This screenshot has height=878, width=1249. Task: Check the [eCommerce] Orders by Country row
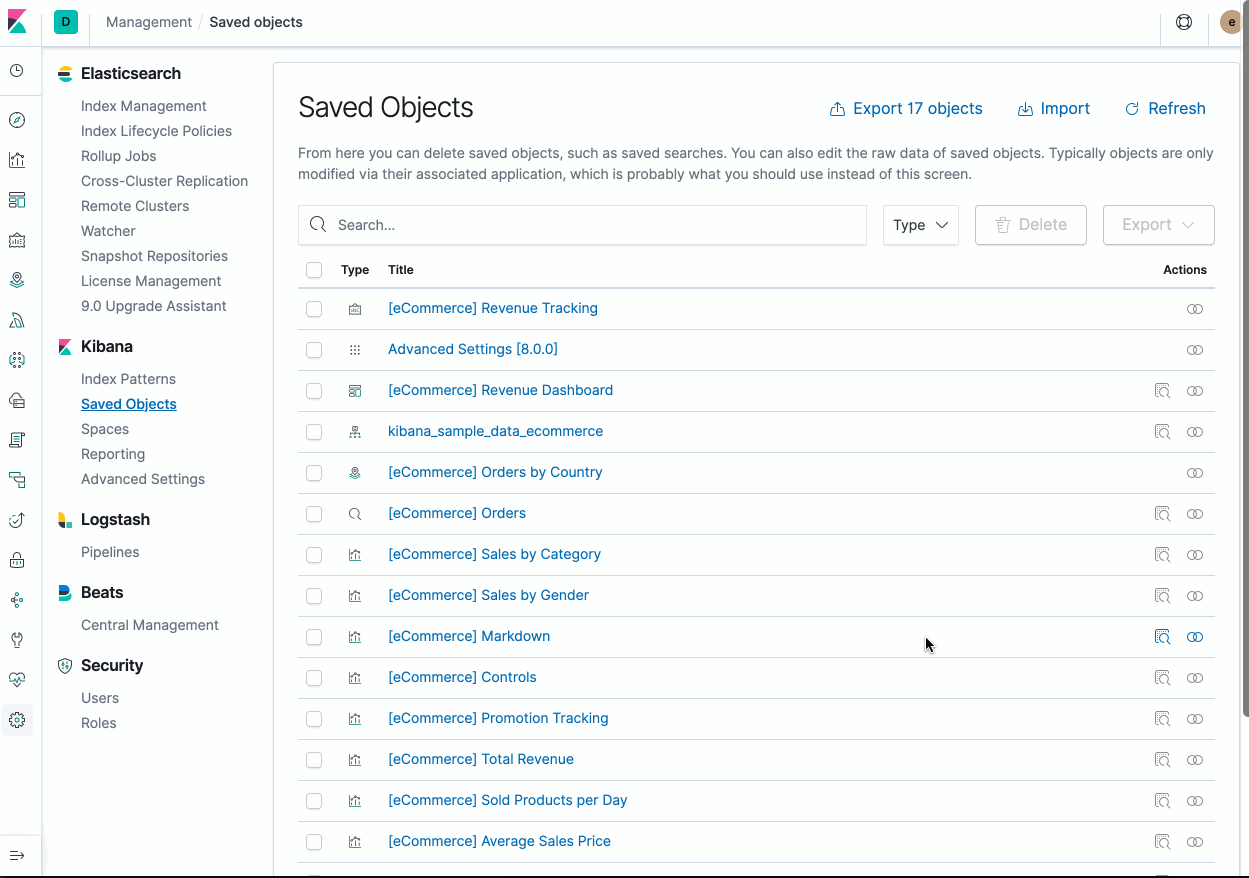tap(314, 473)
